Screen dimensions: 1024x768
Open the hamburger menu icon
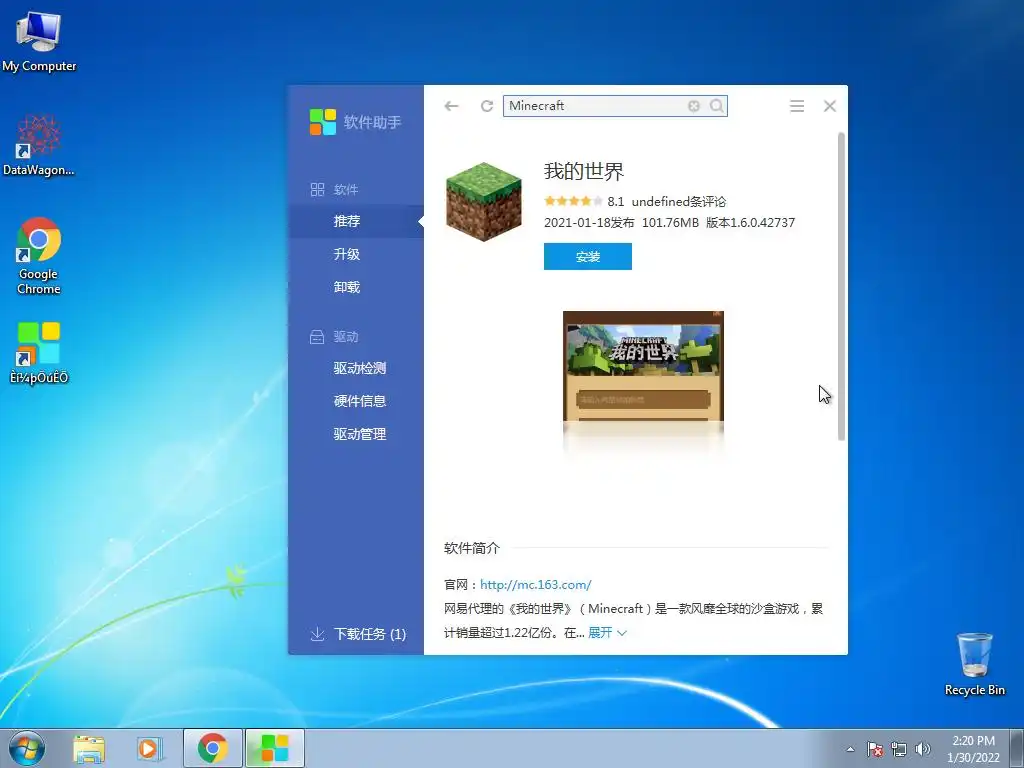click(x=797, y=106)
